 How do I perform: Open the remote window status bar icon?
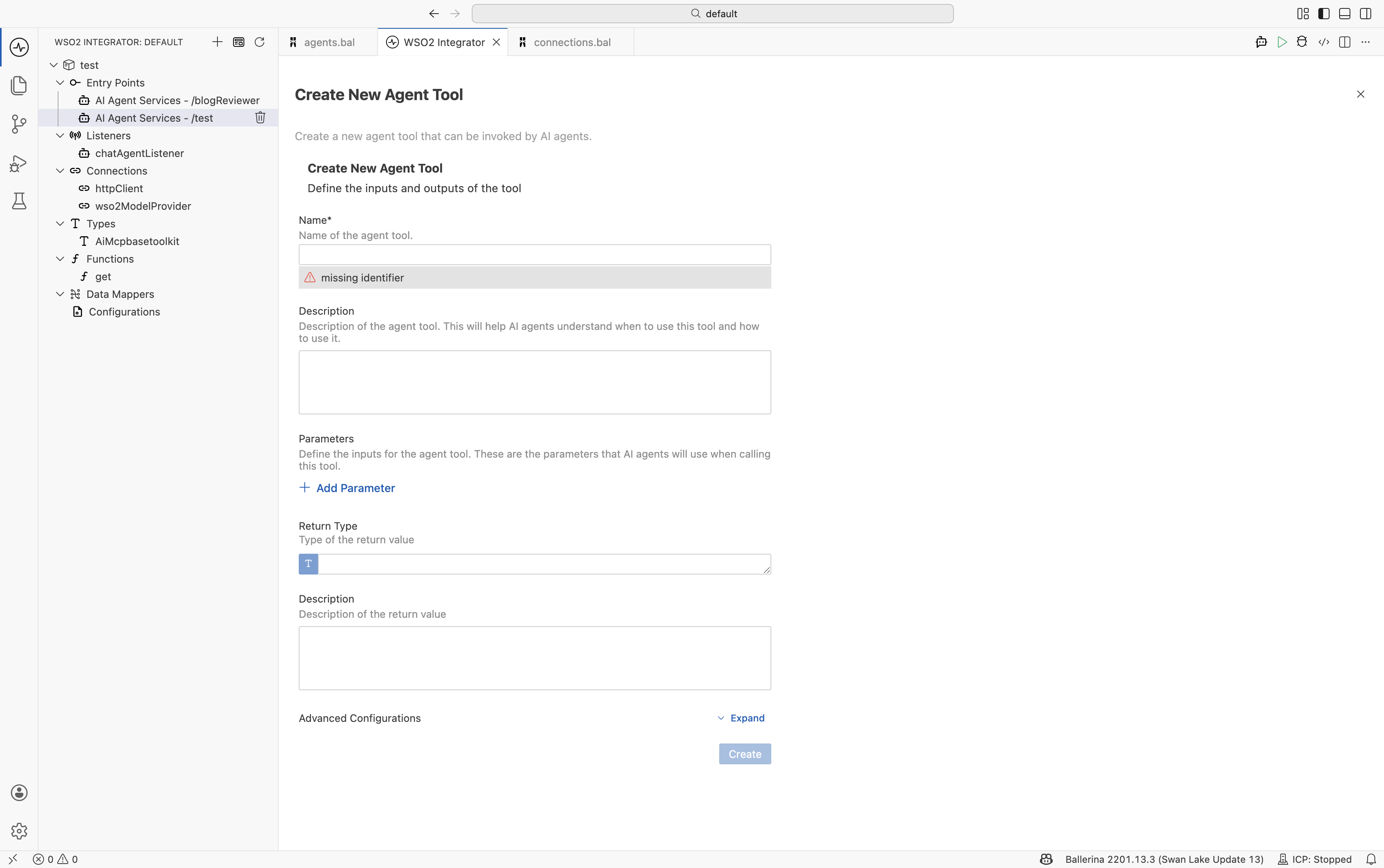point(13,859)
